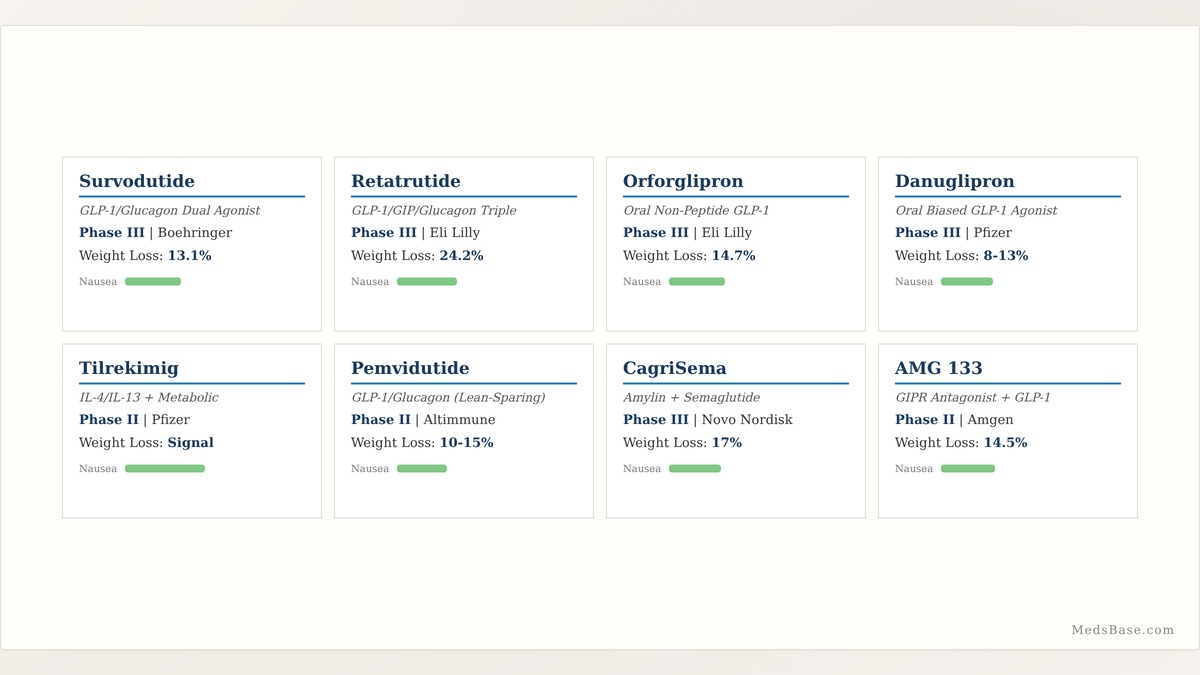Click the Pemvidutide heading
The image size is (1200, 675).
[410, 368]
